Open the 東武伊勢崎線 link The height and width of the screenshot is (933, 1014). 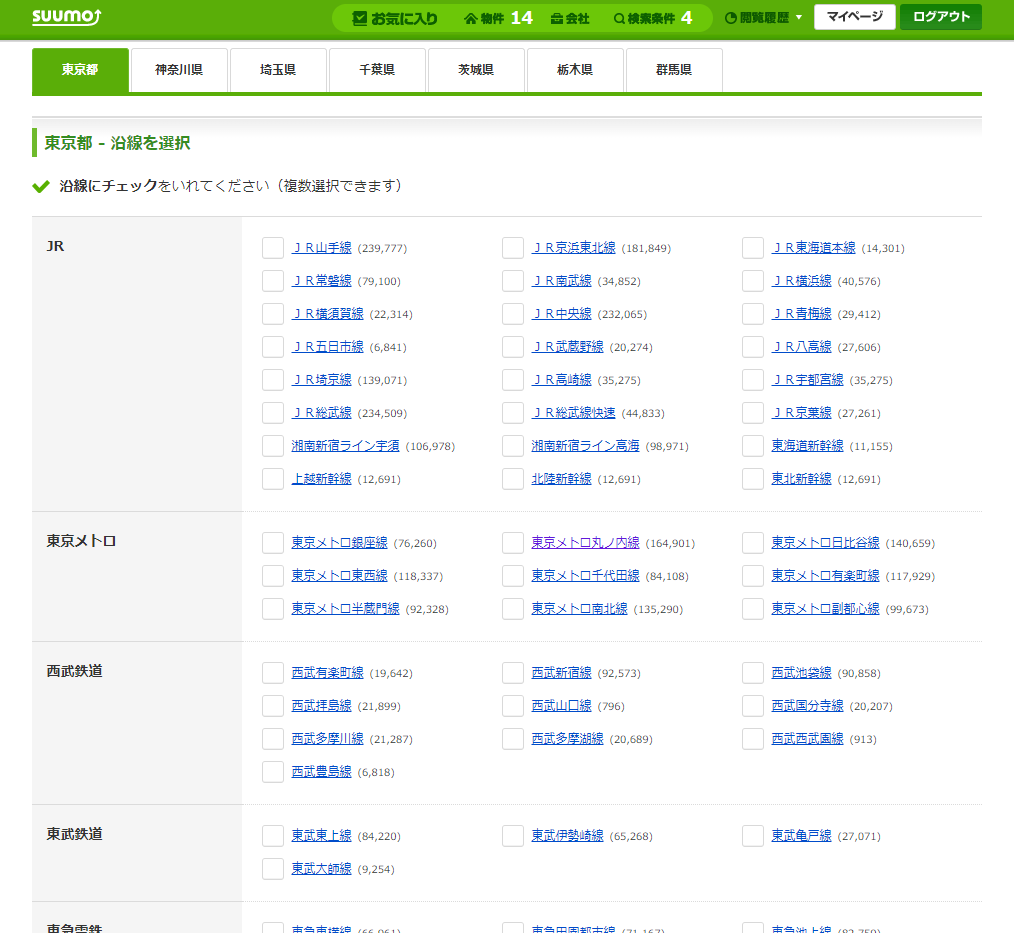coord(567,835)
